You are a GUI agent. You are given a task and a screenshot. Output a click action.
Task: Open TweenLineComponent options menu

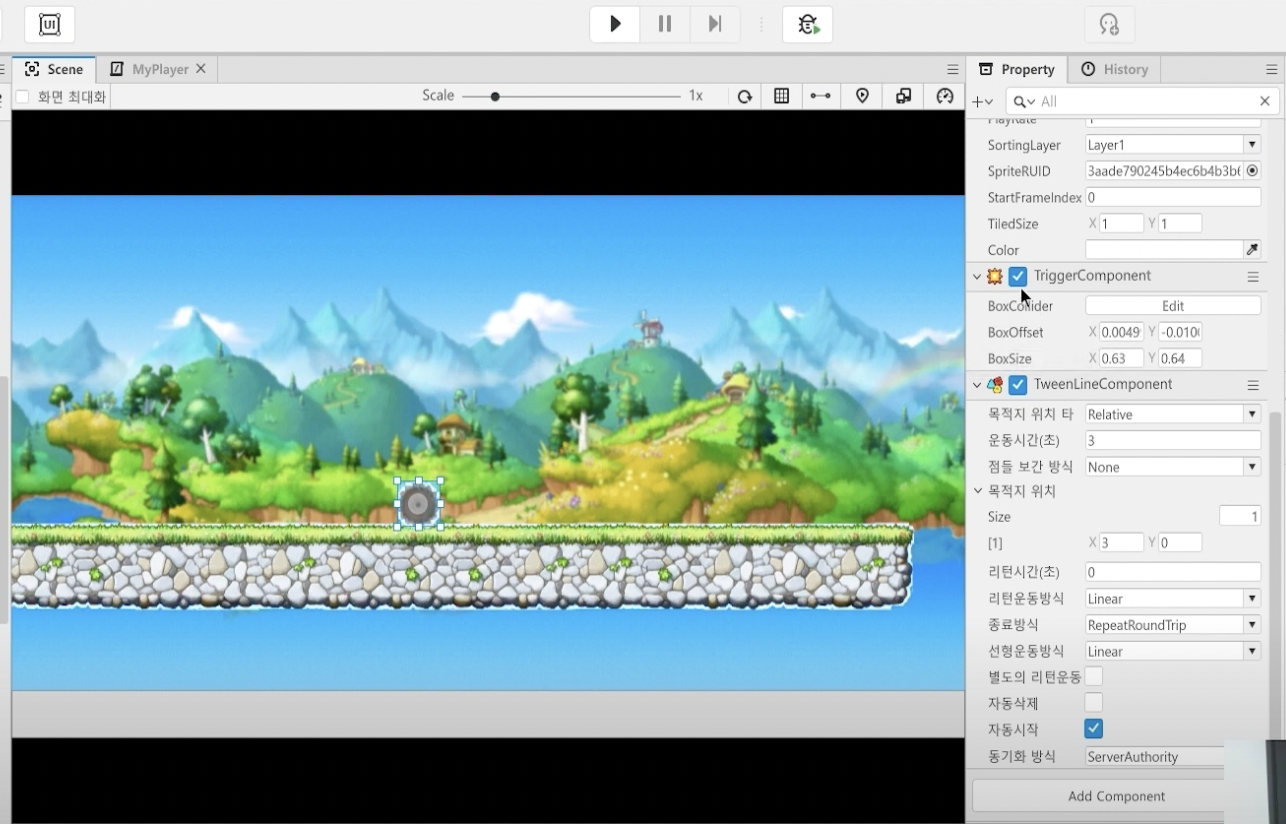[1253, 385]
